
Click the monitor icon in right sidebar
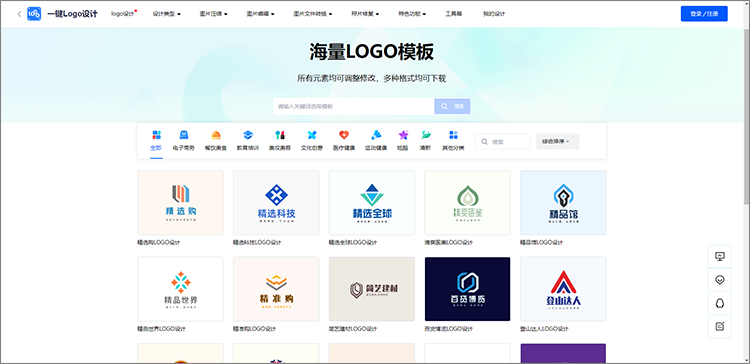pyautogui.click(x=720, y=256)
